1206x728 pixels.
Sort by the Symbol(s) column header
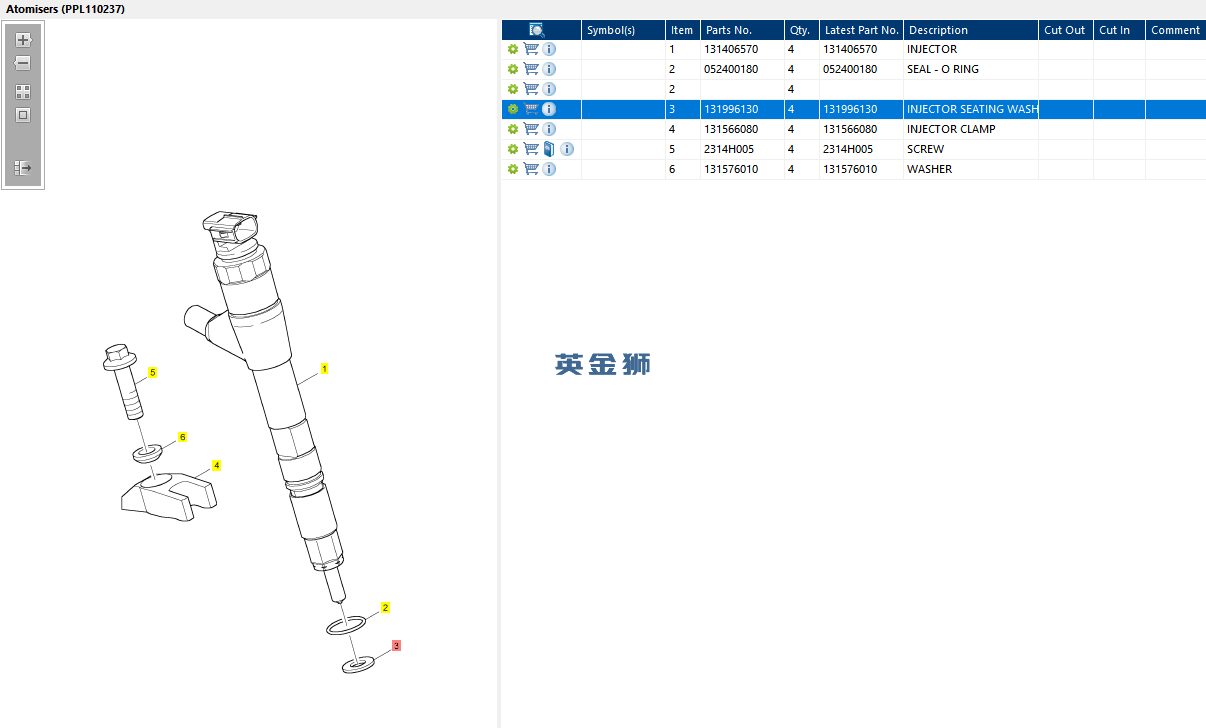pos(623,30)
